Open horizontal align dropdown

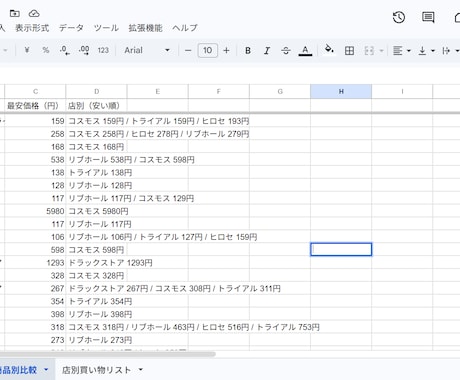tap(401, 51)
